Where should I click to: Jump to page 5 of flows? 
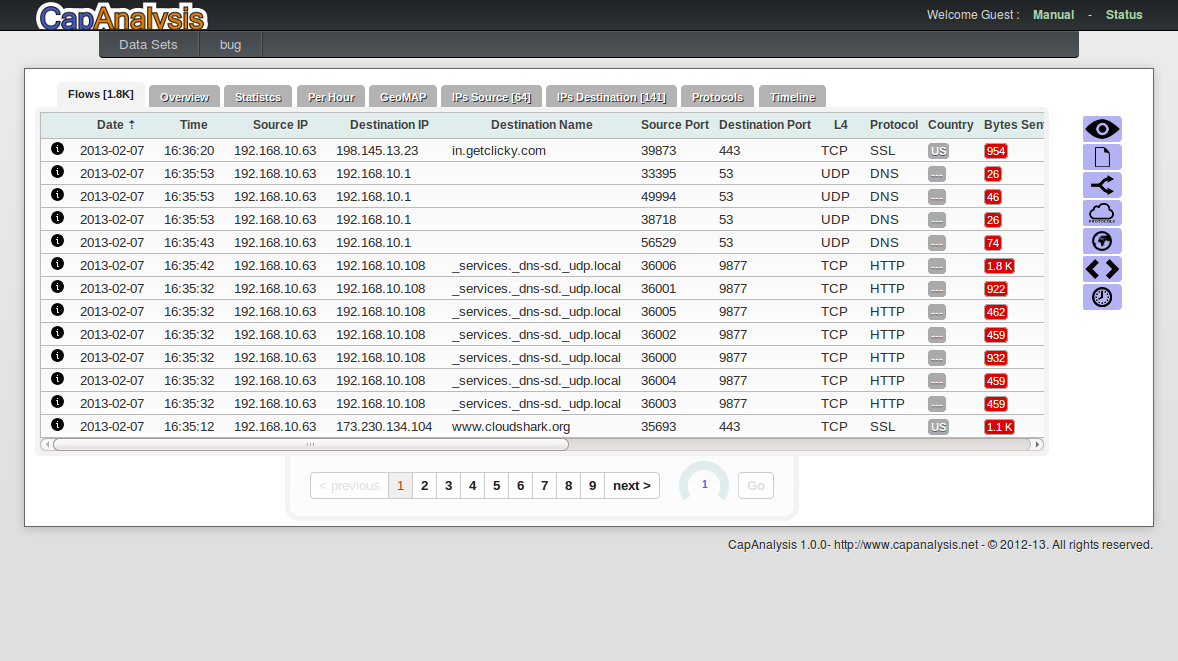[x=497, y=485]
